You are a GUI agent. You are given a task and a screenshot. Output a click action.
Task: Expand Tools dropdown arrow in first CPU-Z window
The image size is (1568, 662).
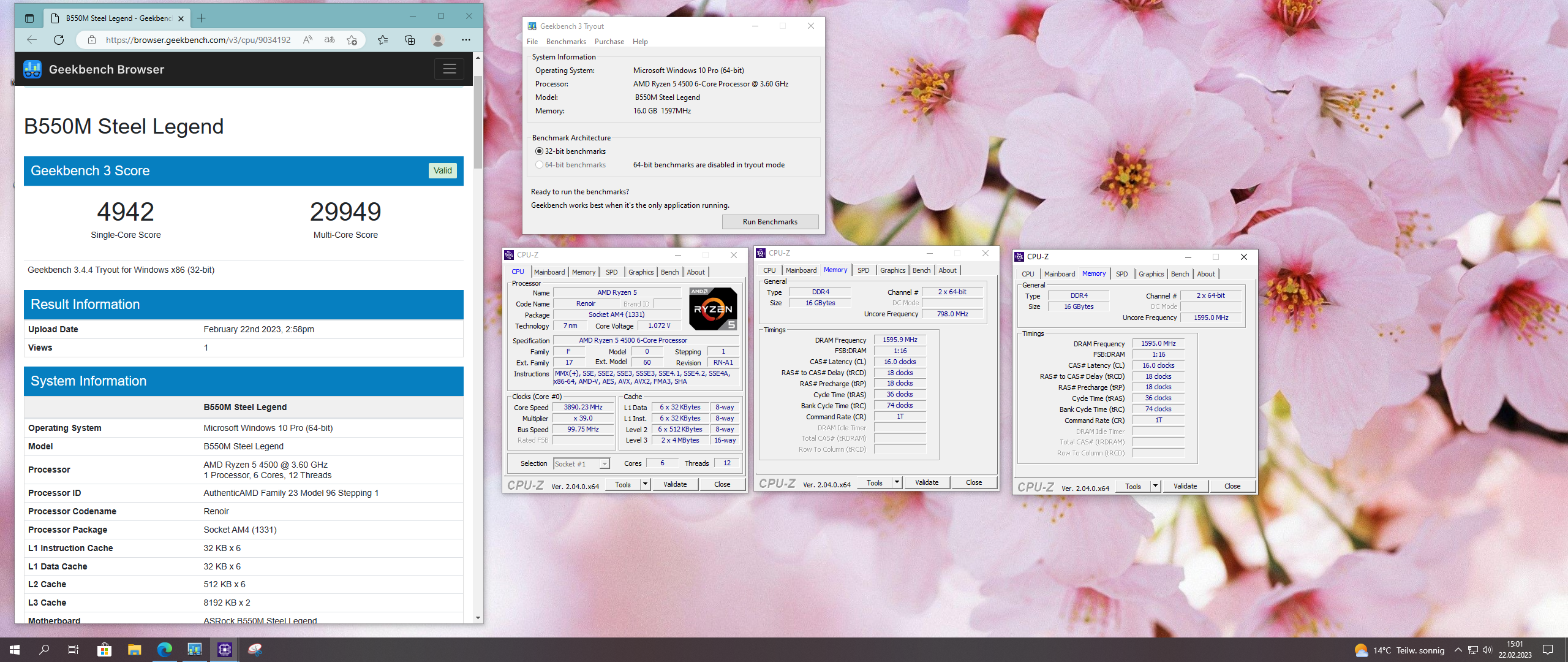pyautogui.click(x=645, y=485)
